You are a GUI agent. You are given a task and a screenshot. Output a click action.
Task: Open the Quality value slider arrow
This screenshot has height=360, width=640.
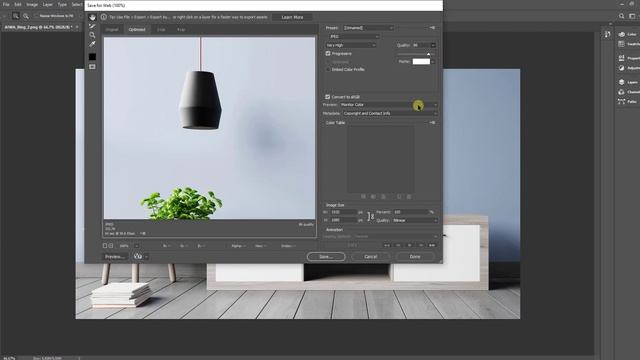(x=433, y=45)
